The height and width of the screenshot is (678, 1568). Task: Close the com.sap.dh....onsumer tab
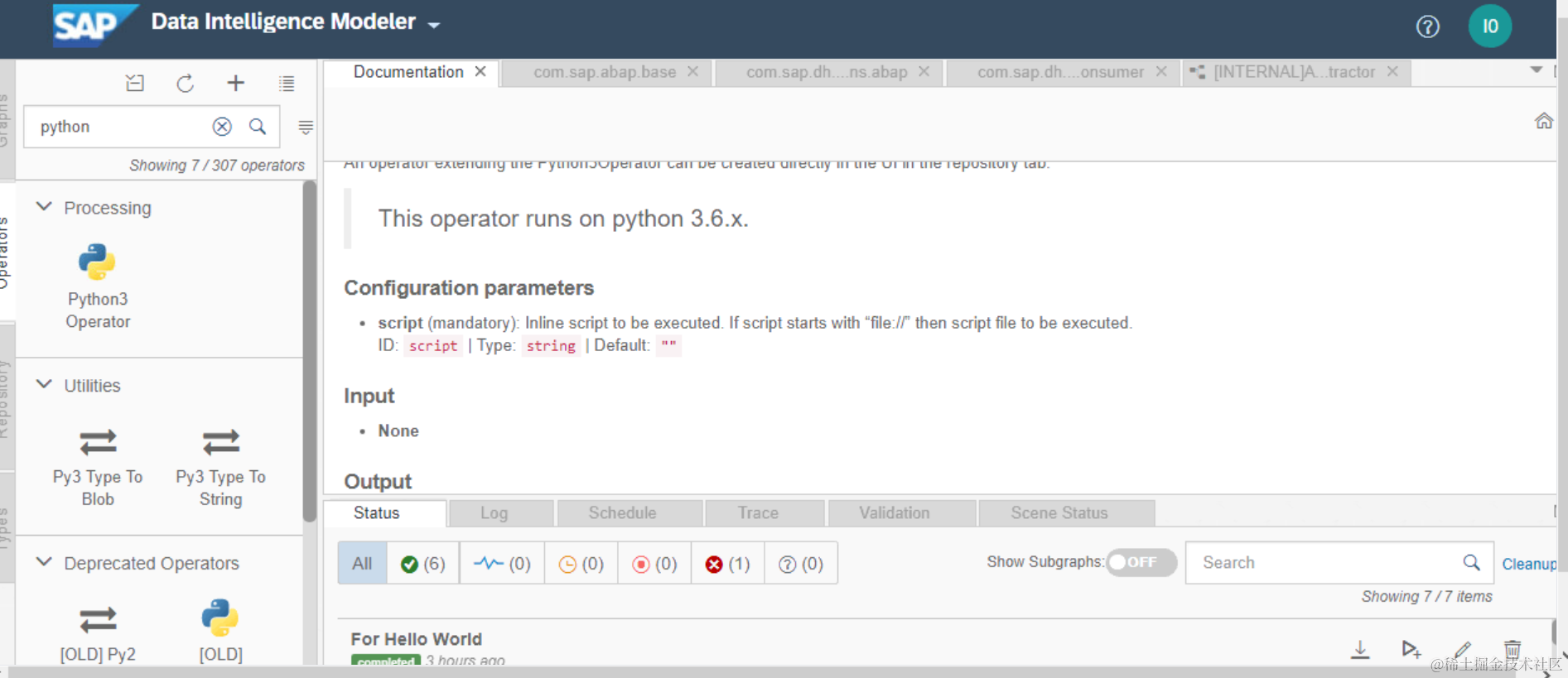point(1161,72)
